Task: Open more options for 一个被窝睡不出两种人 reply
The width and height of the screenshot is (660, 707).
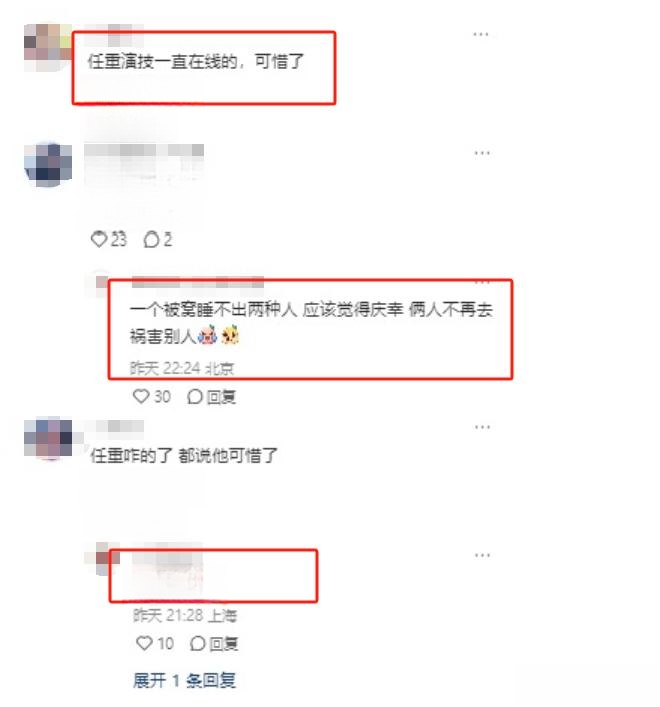Action: (482, 283)
